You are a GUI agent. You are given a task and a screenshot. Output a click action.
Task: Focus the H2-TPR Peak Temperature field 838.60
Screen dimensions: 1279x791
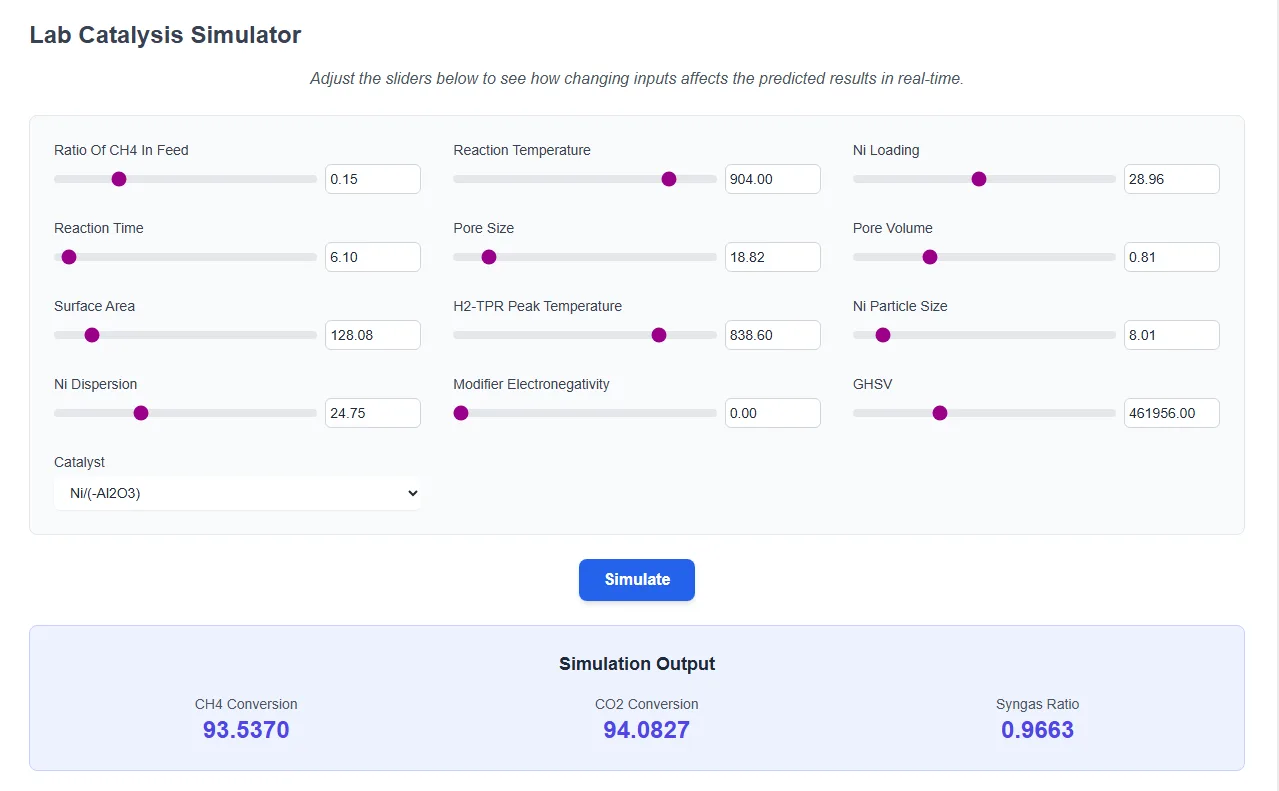[x=773, y=335]
